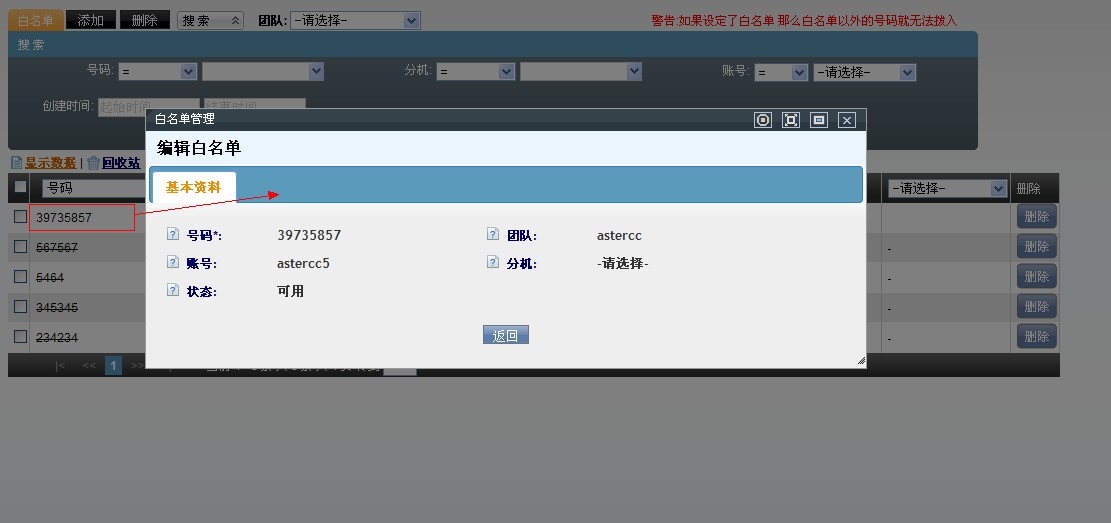The height and width of the screenshot is (523, 1111).
Task: Click the dialog resize grip at bottom-right corner
Action: click(860, 361)
